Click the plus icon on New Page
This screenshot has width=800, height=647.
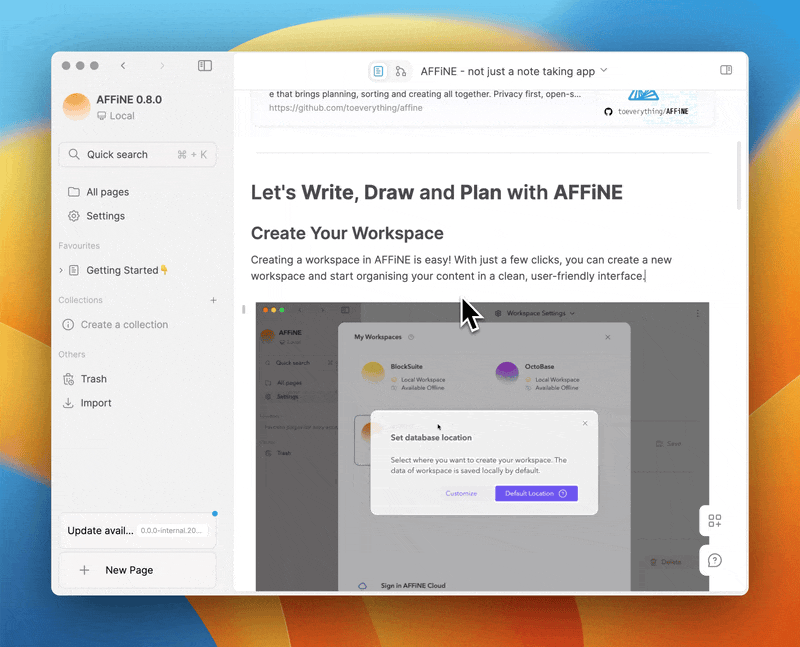click(85, 570)
